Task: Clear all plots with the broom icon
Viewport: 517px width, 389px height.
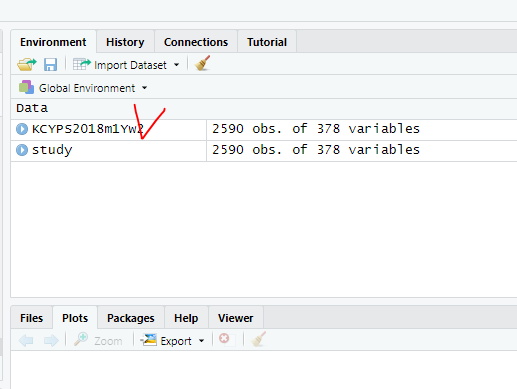Action: pyautogui.click(x=259, y=339)
